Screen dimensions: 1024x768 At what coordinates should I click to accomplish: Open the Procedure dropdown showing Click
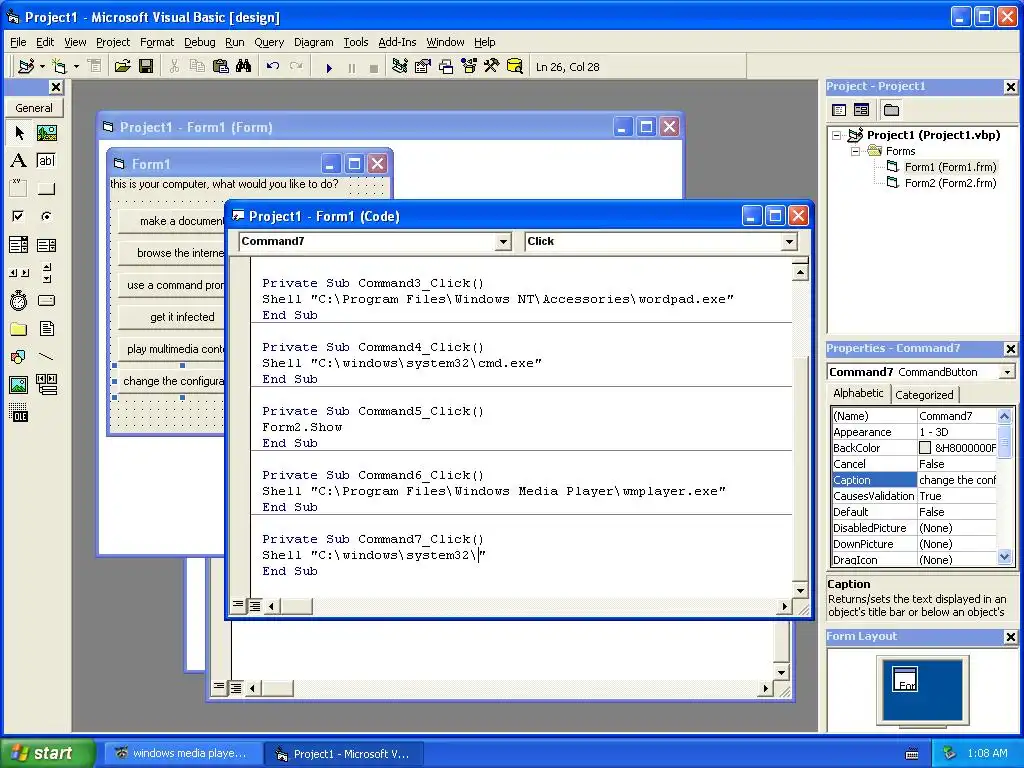[x=789, y=242]
